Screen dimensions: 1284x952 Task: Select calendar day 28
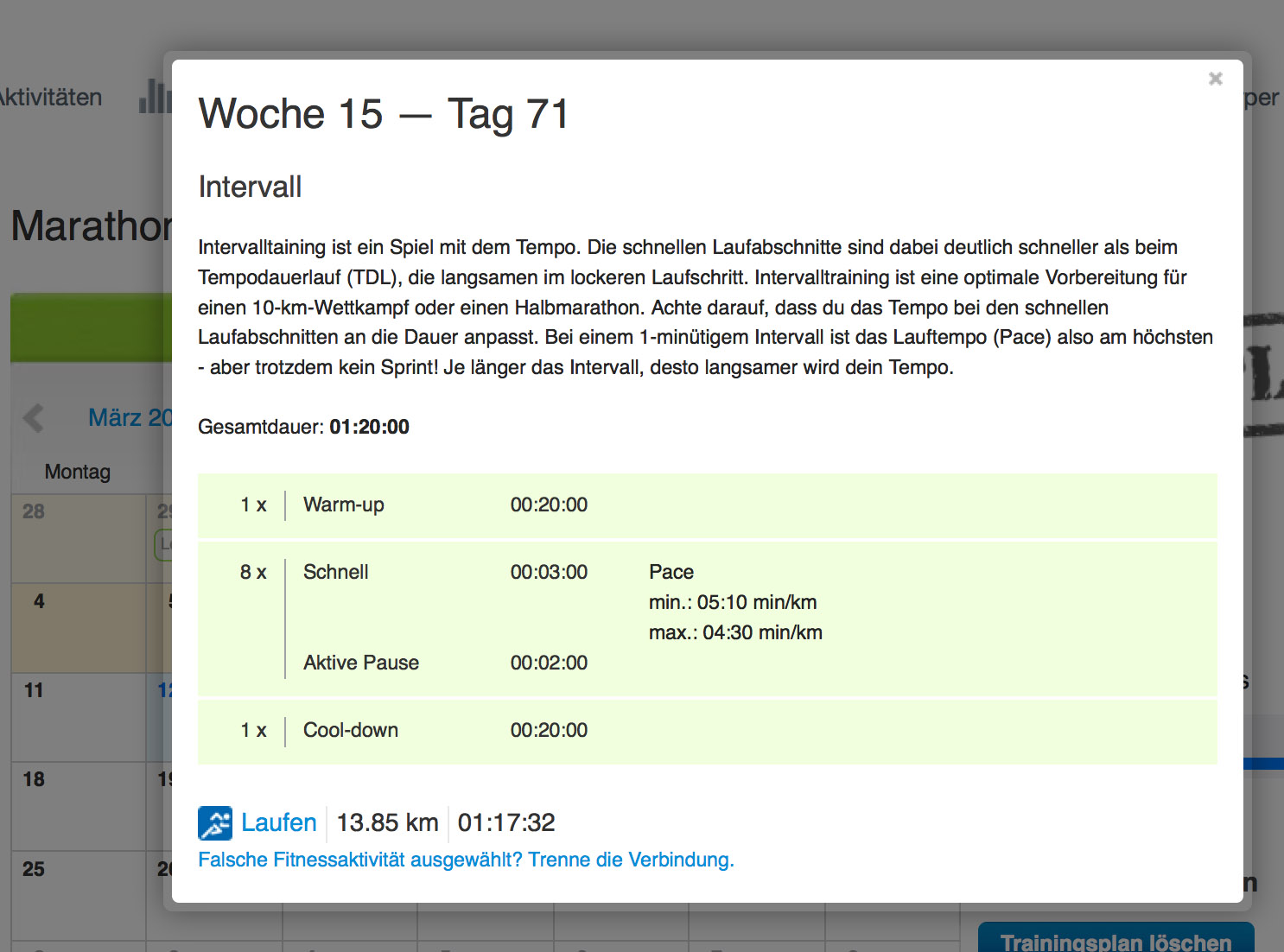point(34,511)
